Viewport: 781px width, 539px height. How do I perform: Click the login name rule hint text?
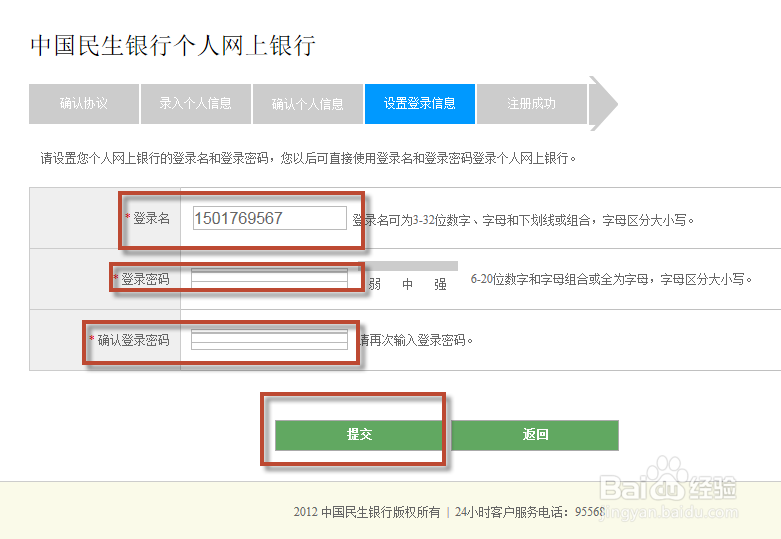523,220
